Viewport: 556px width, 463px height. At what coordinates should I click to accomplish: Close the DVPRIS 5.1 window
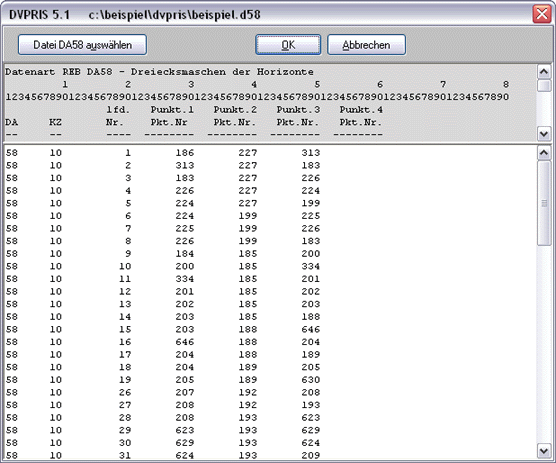542,15
